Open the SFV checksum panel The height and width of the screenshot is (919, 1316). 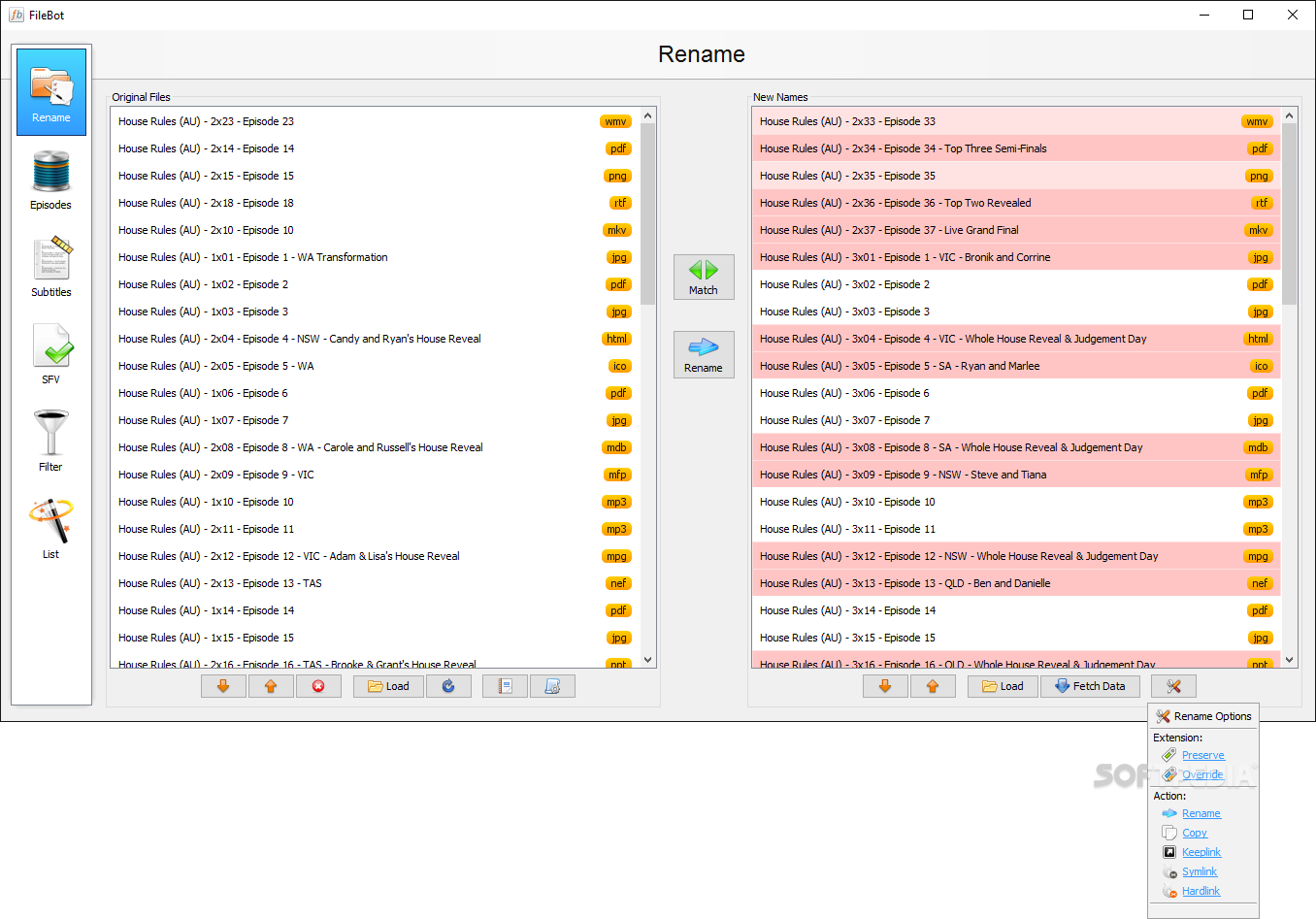51,354
